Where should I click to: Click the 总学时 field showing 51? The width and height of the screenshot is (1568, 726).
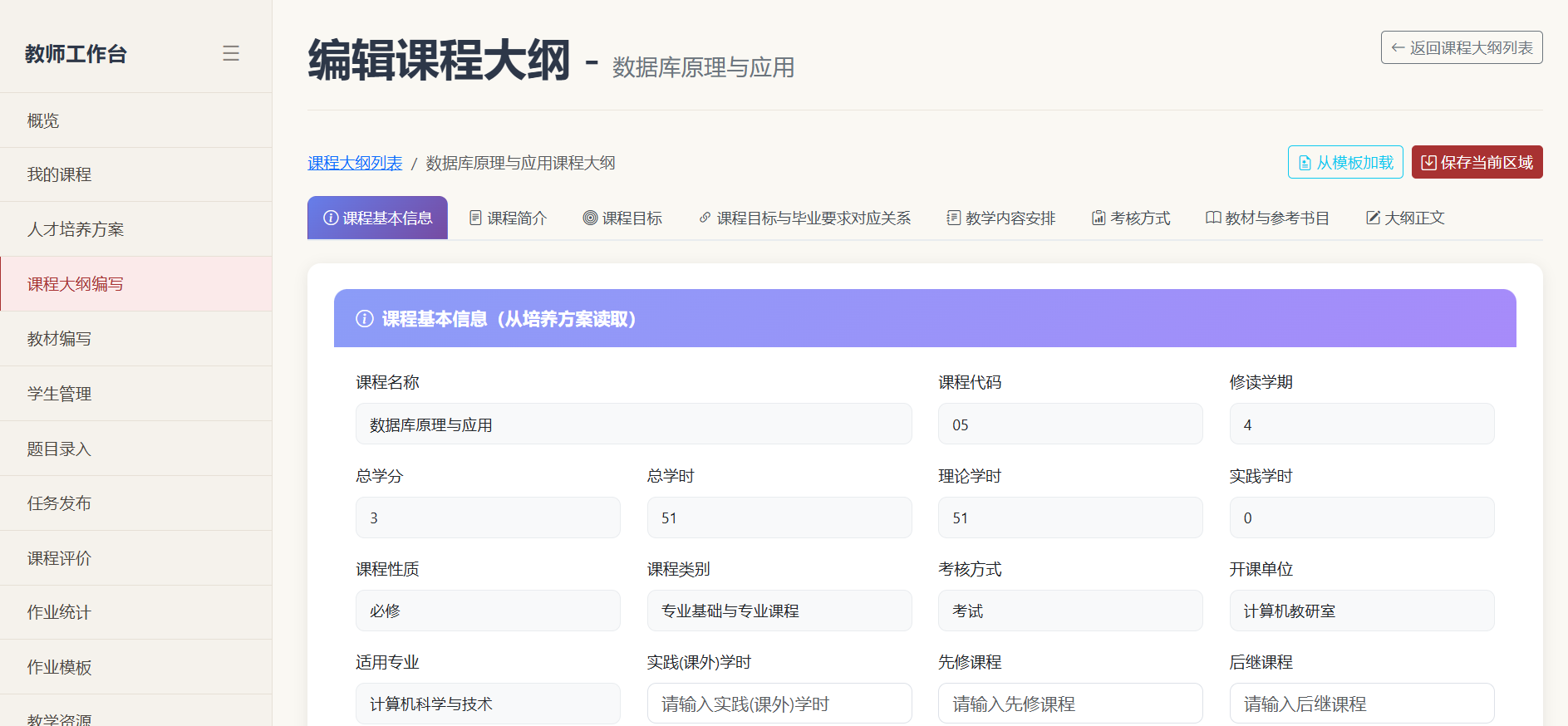click(779, 518)
